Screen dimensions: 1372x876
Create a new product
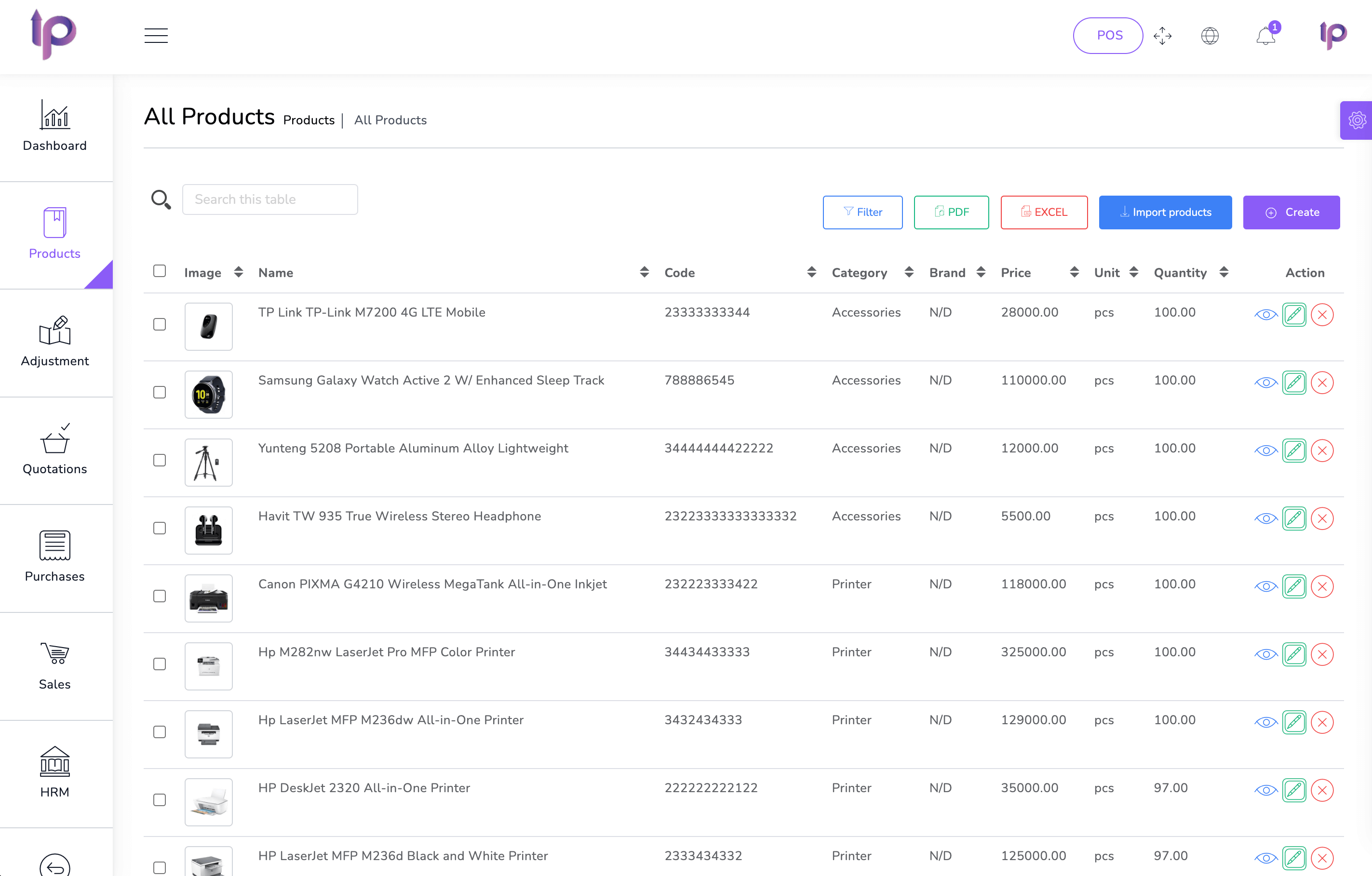[x=1291, y=212]
